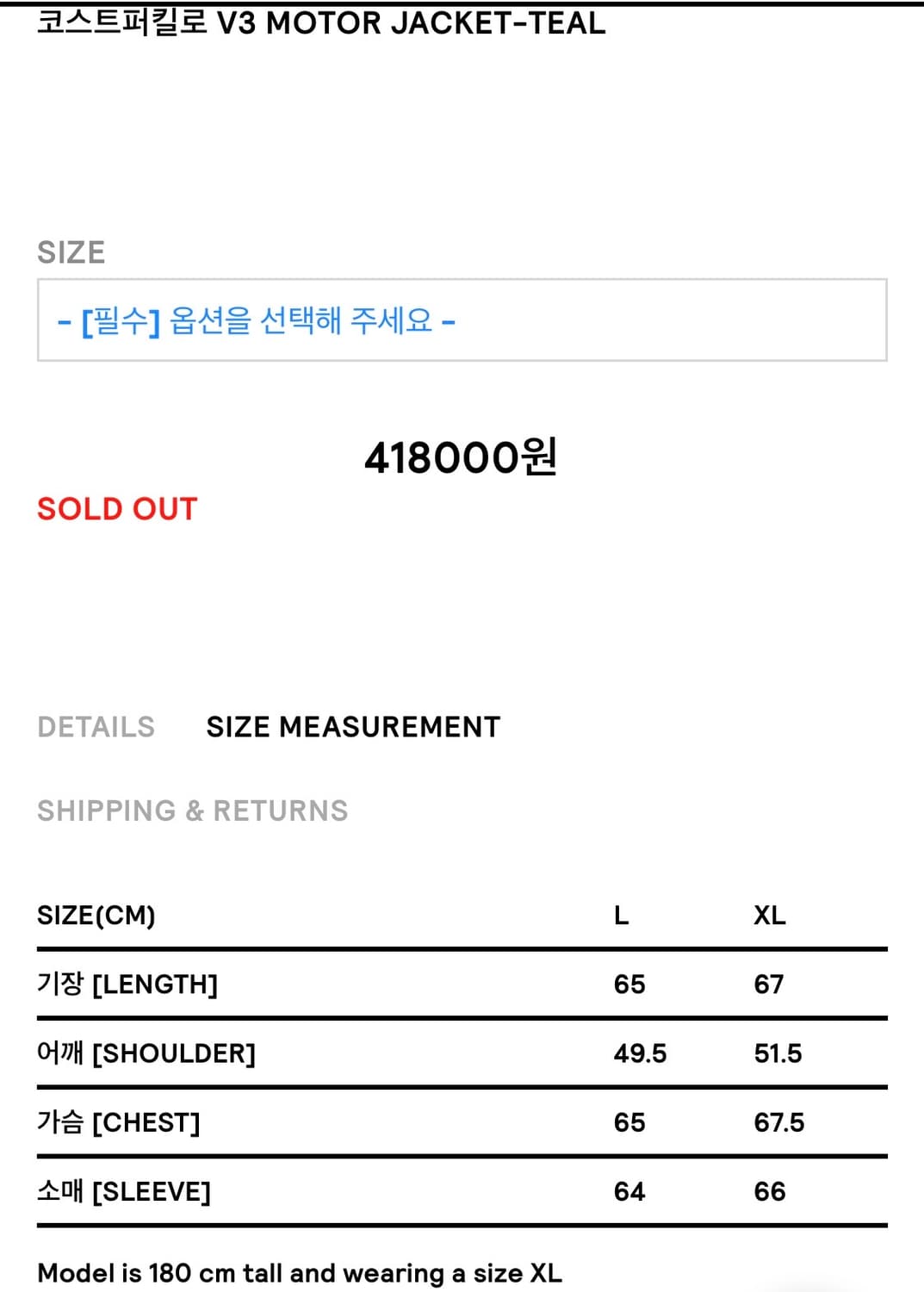Click the 67.5 chest measurement
This screenshot has height=1292, width=924.
coord(778,1122)
